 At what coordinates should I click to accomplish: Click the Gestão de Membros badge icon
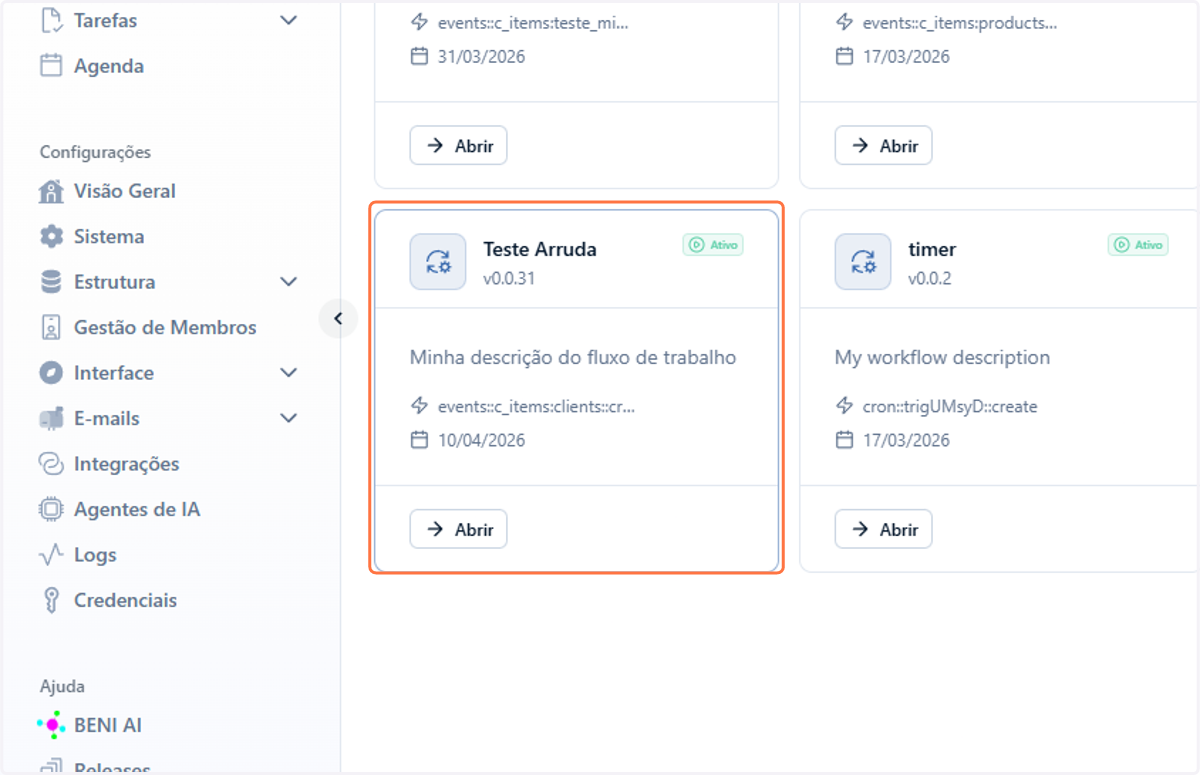51,328
